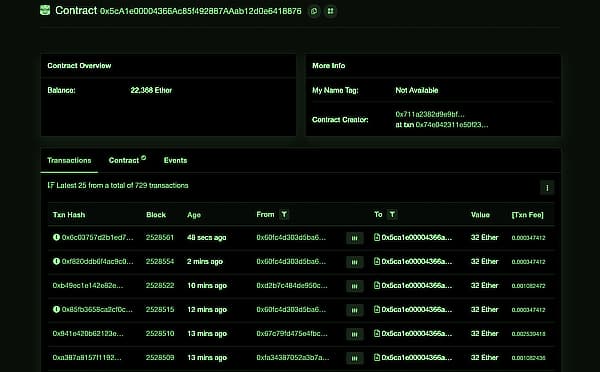Open sender address 0xfa34387052a3b7a
Screen dimensions: 600x372
pos(293,357)
